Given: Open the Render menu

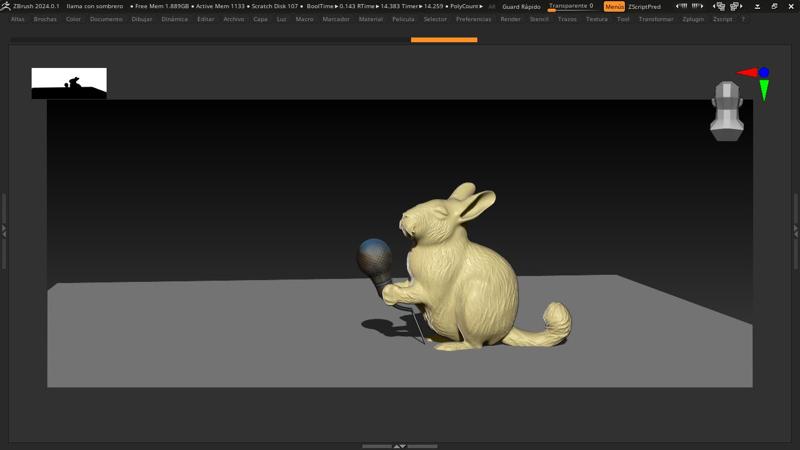Looking at the screenshot, I should [510, 19].
